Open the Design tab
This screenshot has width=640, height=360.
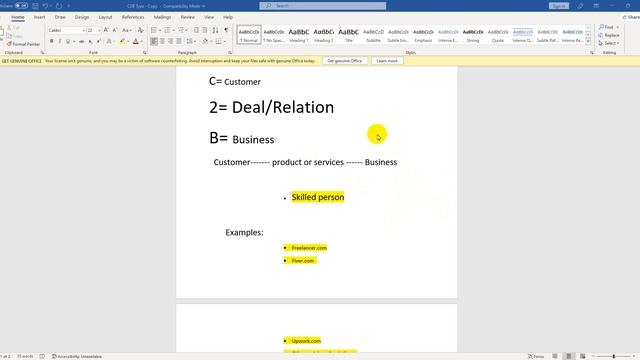[x=82, y=17]
